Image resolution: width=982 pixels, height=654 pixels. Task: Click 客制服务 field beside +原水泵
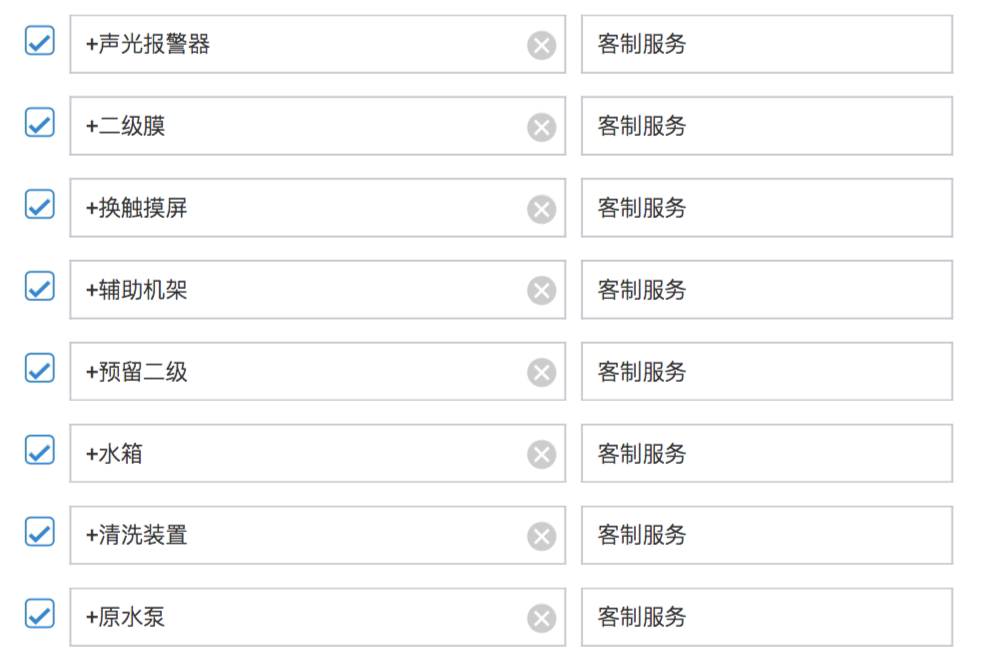click(x=766, y=617)
